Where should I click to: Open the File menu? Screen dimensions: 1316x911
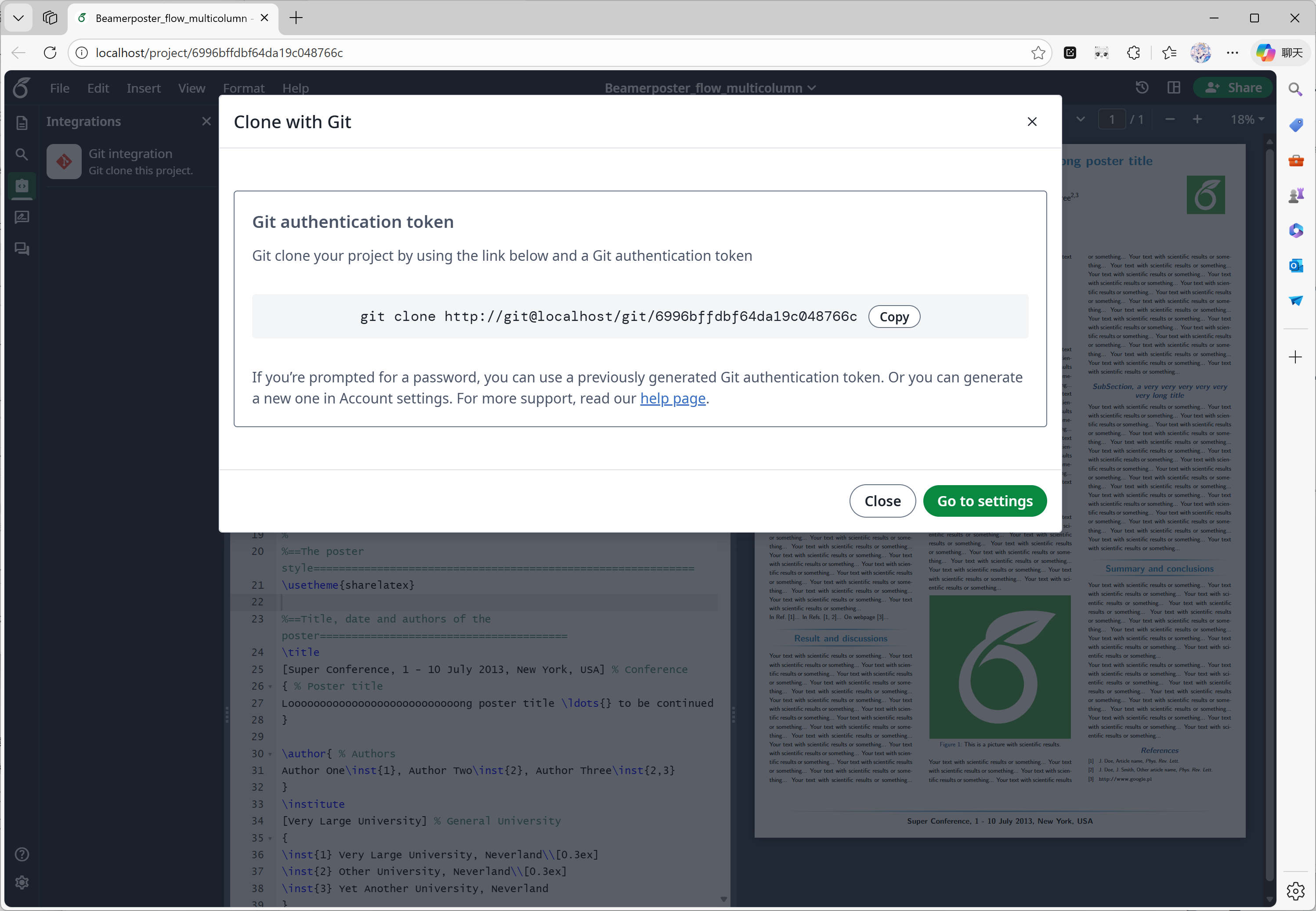coord(59,88)
